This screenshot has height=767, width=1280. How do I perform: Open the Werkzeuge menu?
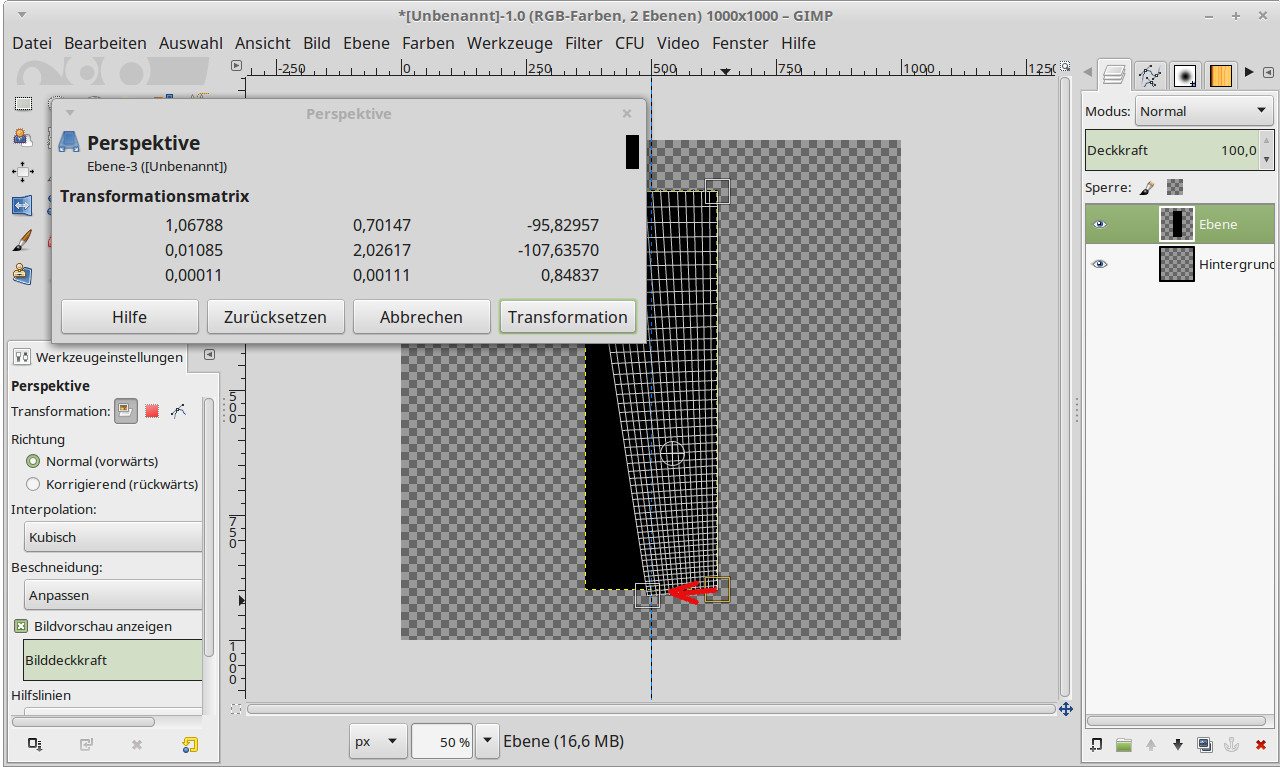pyautogui.click(x=510, y=43)
